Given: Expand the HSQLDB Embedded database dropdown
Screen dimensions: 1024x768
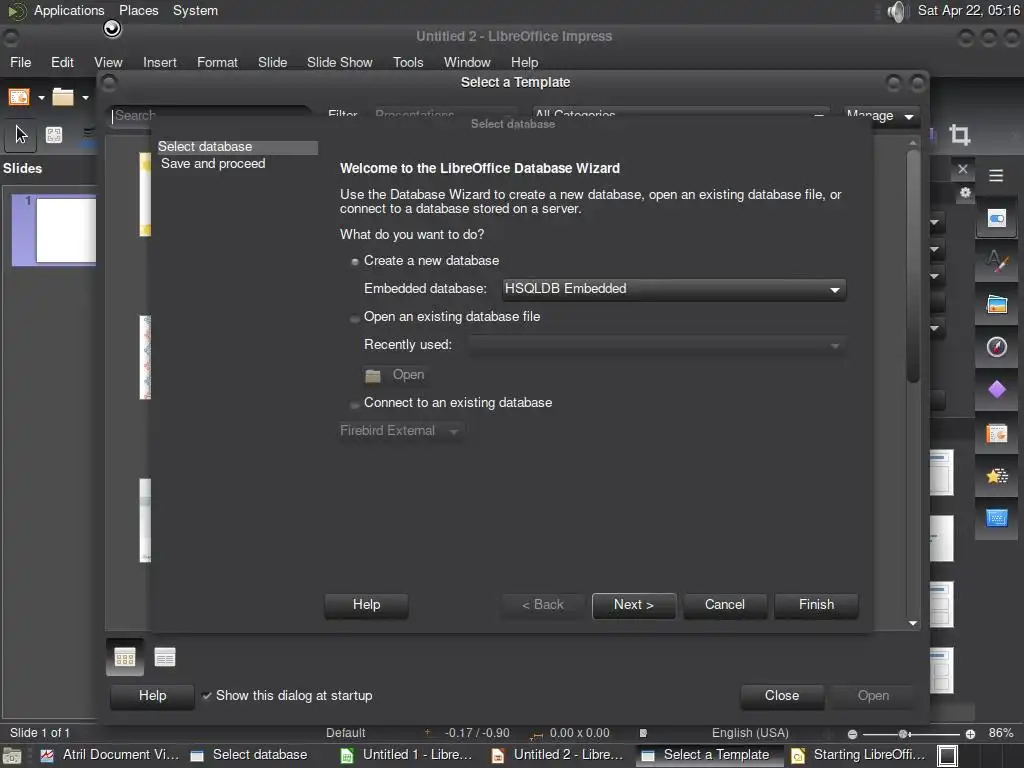Looking at the screenshot, I should coord(673,289).
